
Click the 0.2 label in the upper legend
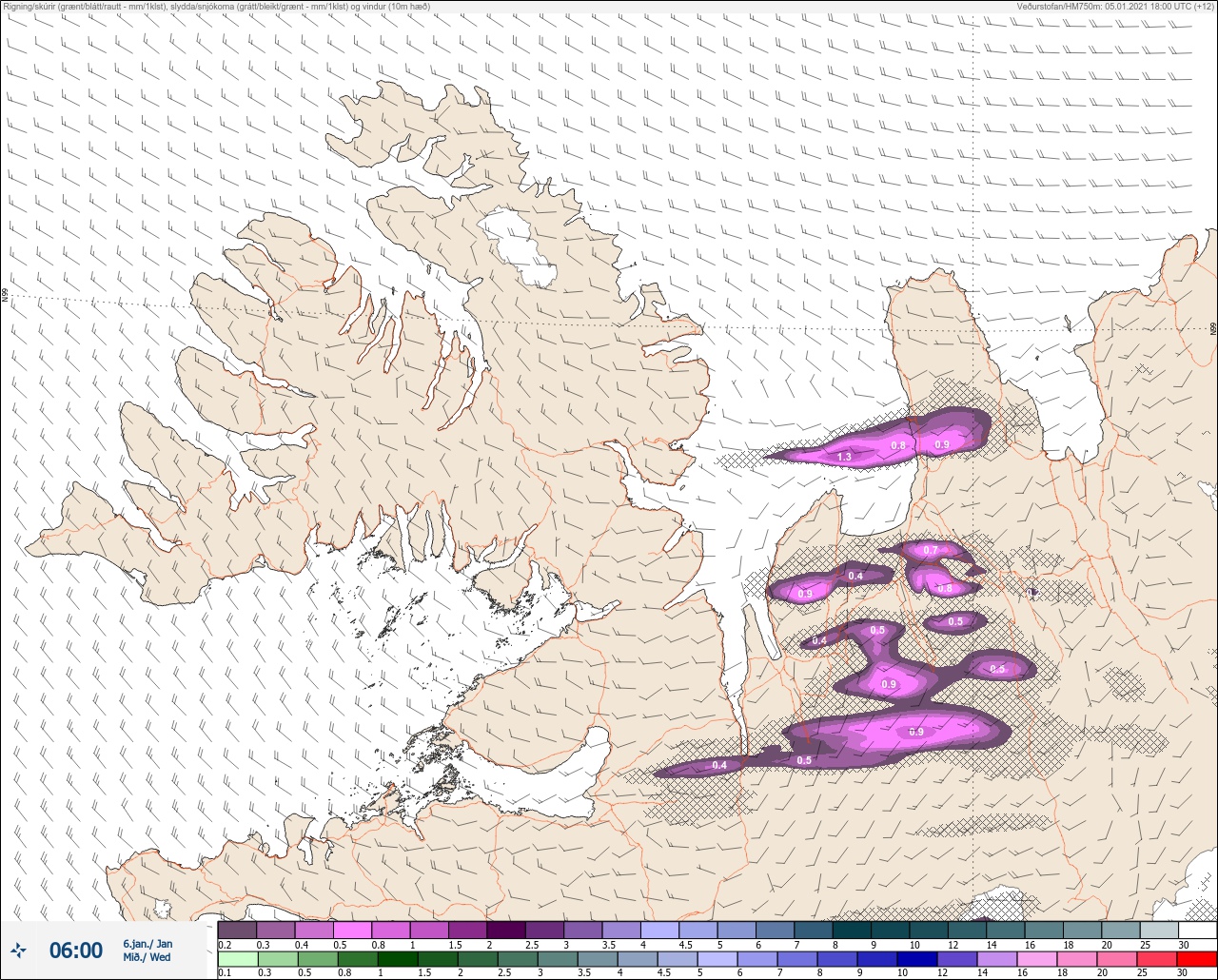pyautogui.click(x=226, y=944)
